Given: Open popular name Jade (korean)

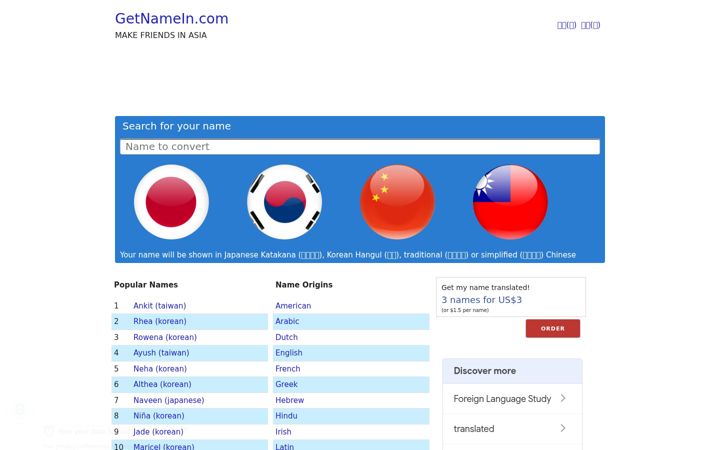Looking at the screenshot, I should click(x=158, y=432).
